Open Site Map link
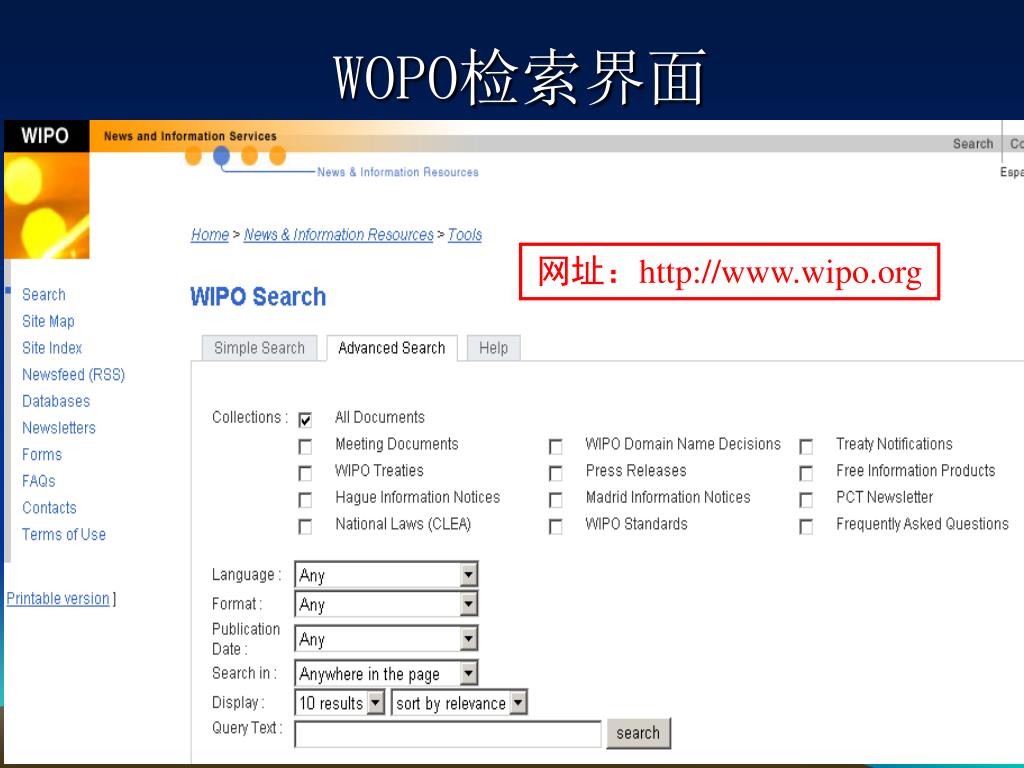1024x768 pixels. coord(48,321)
